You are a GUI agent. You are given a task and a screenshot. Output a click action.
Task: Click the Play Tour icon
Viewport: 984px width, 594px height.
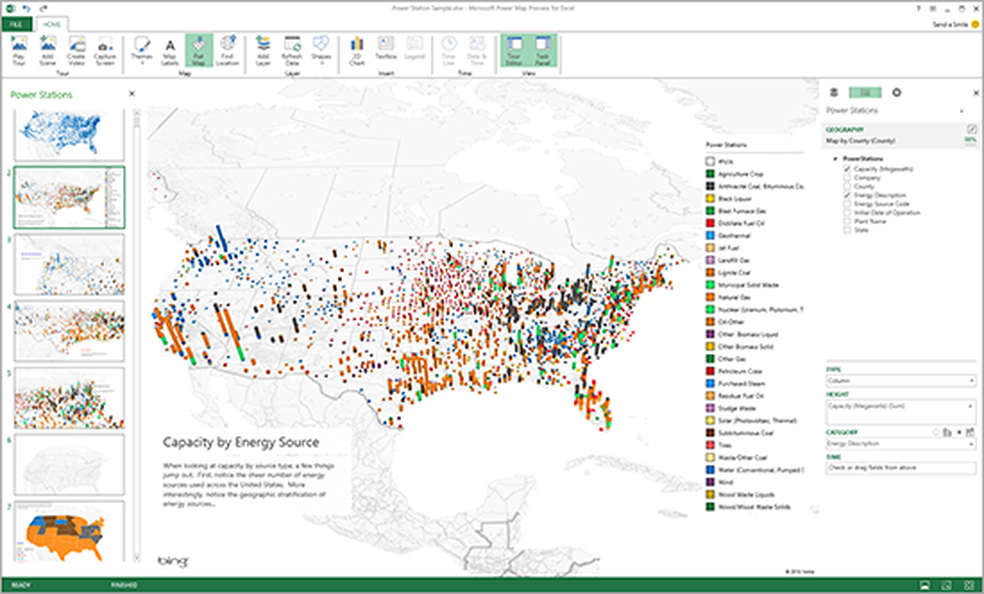coord(18,50)
